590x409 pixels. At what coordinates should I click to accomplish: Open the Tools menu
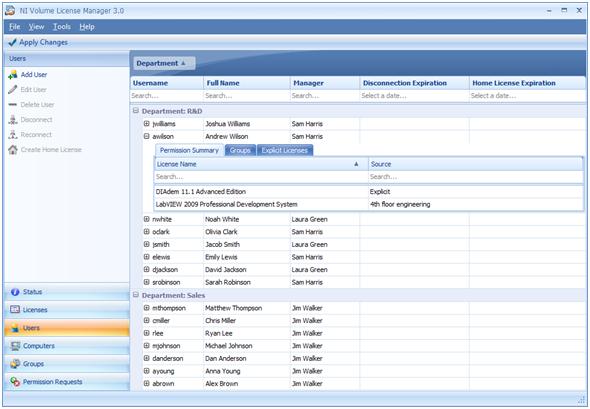click(62, 27)
